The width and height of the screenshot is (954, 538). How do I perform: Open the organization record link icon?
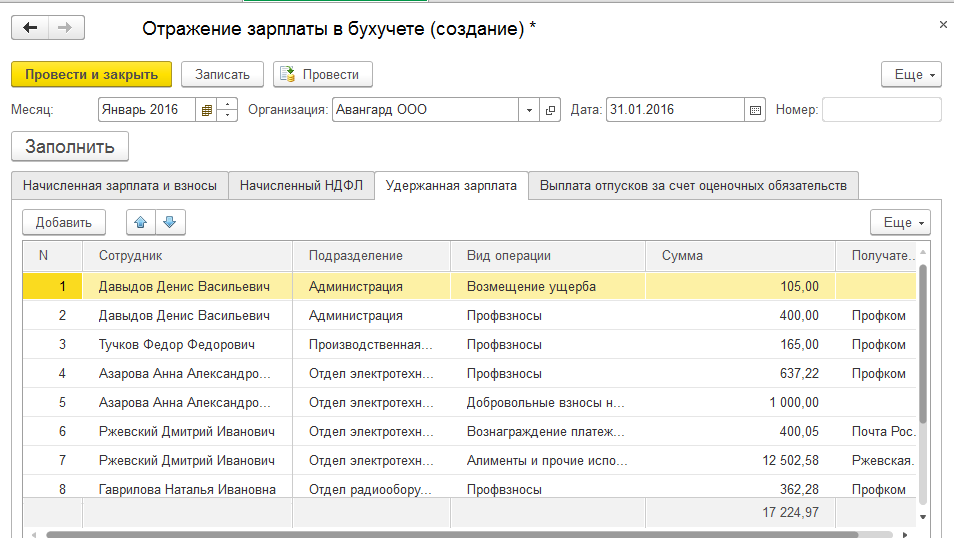click(551, 110)
